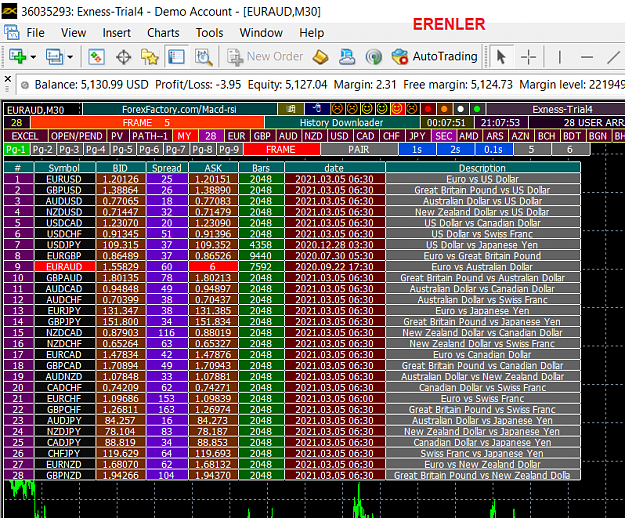Image resolution: width=625 pixels, height=518 pixels.
Task: Toggle the red MY filter button
Action: (x=185, y=136)
